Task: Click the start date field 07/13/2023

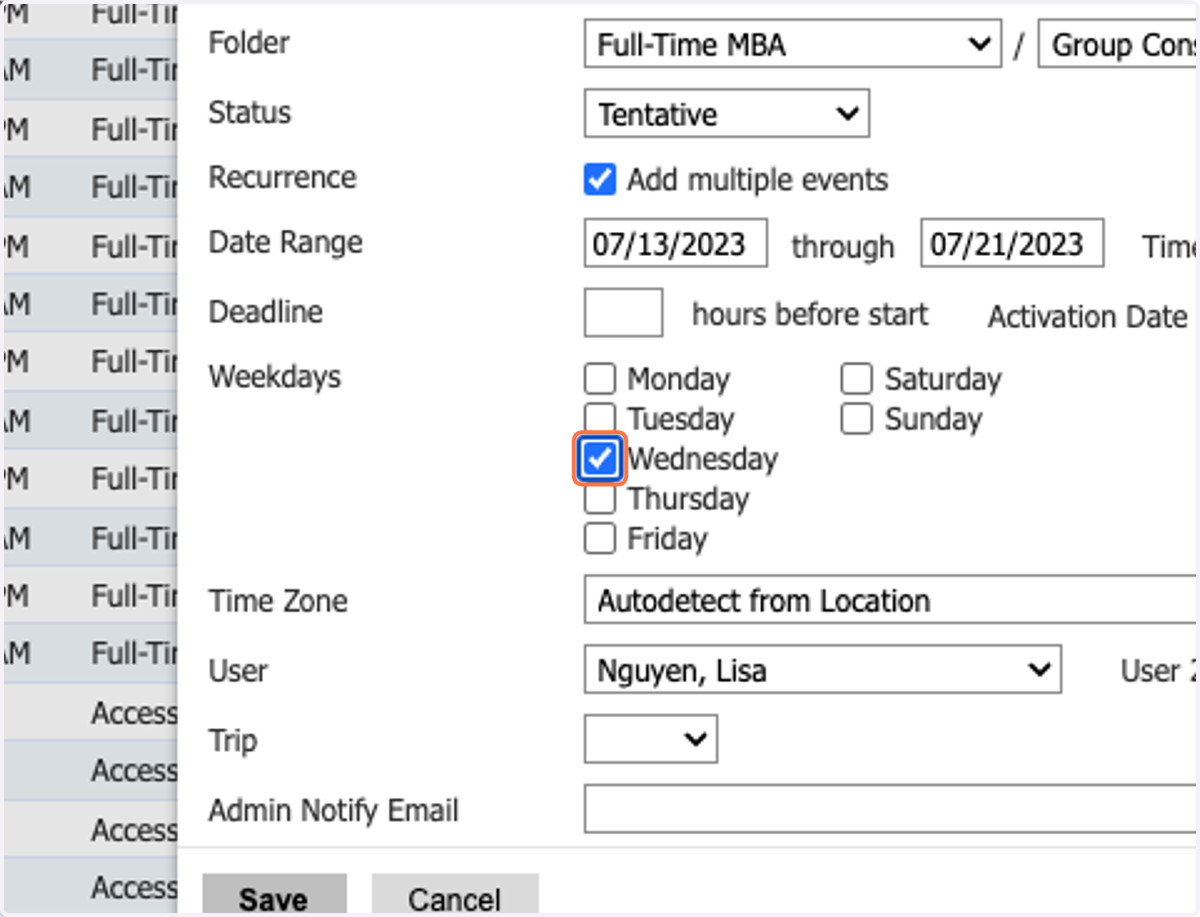Action: pyautogui.click(x=676, y=244)
